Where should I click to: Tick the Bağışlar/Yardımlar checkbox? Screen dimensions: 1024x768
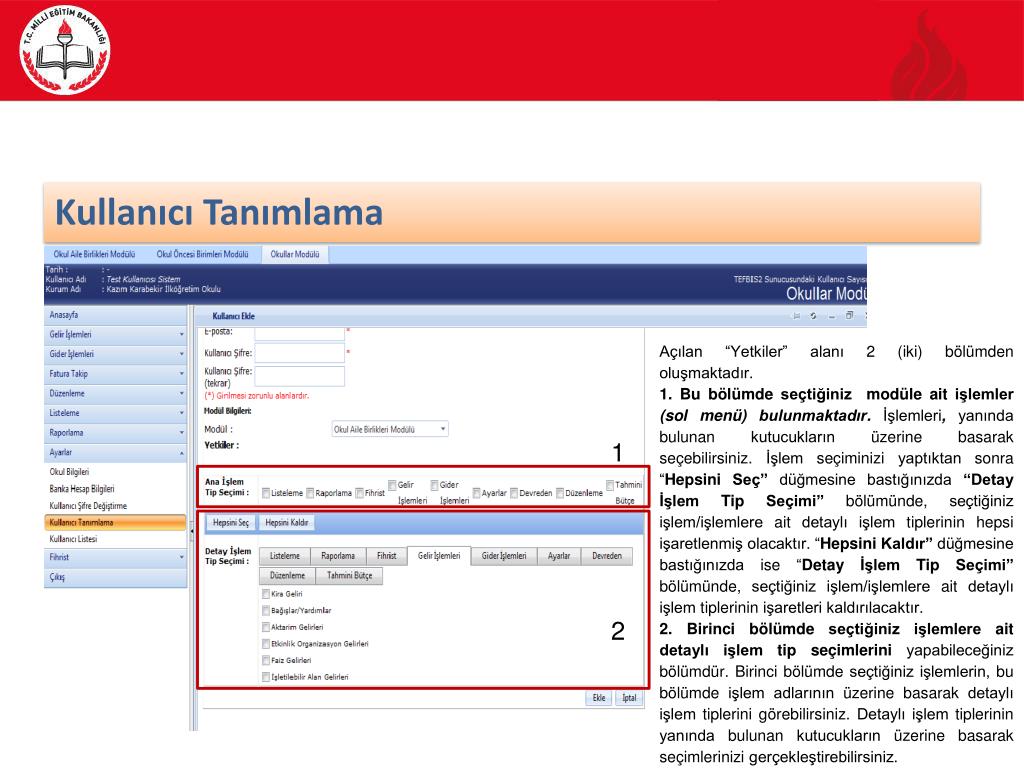(266, 611)
